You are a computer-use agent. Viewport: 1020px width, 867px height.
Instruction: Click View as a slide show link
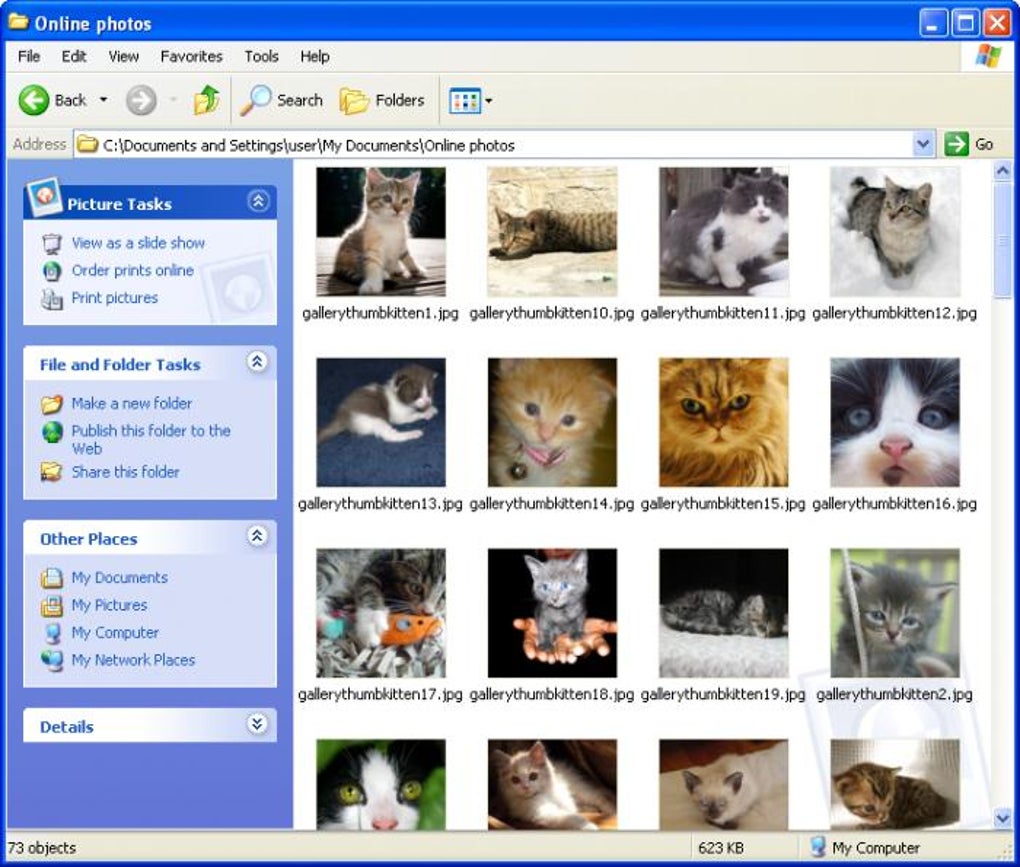(138, 243)
